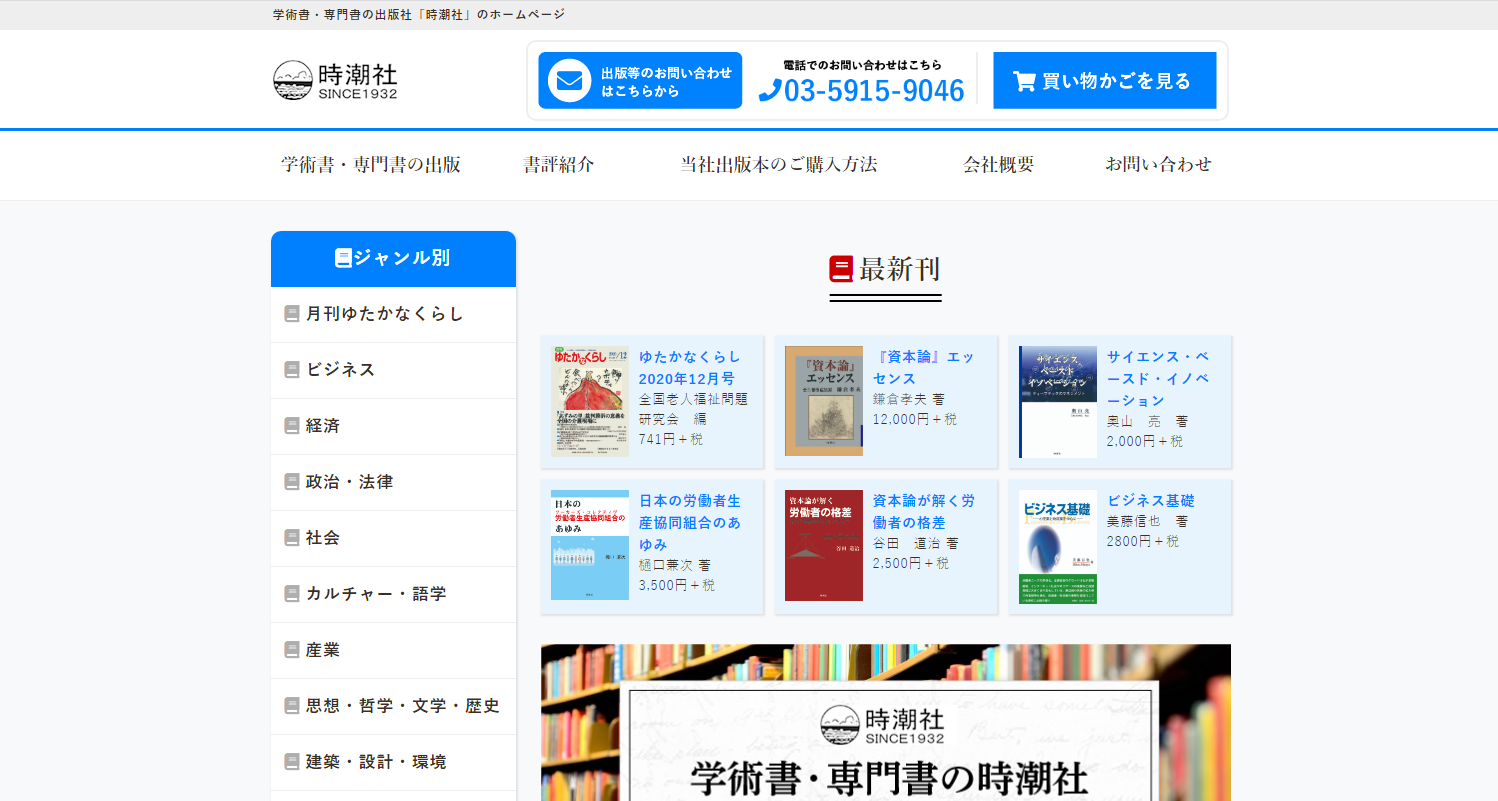This screenshot has height=801, width=1498.
Task: Click the book icon beside 建築・設計・環境
Action: 292,762
